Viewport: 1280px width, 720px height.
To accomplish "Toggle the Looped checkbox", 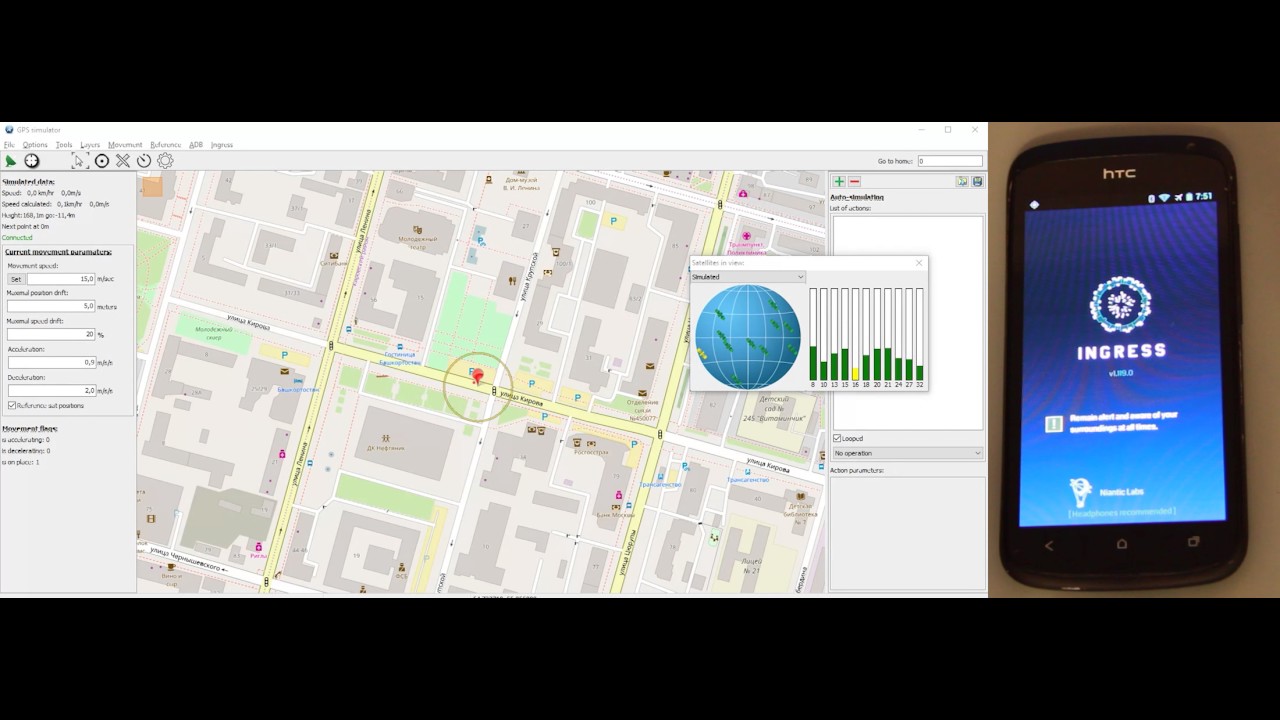I will click(x=837, y=438).
